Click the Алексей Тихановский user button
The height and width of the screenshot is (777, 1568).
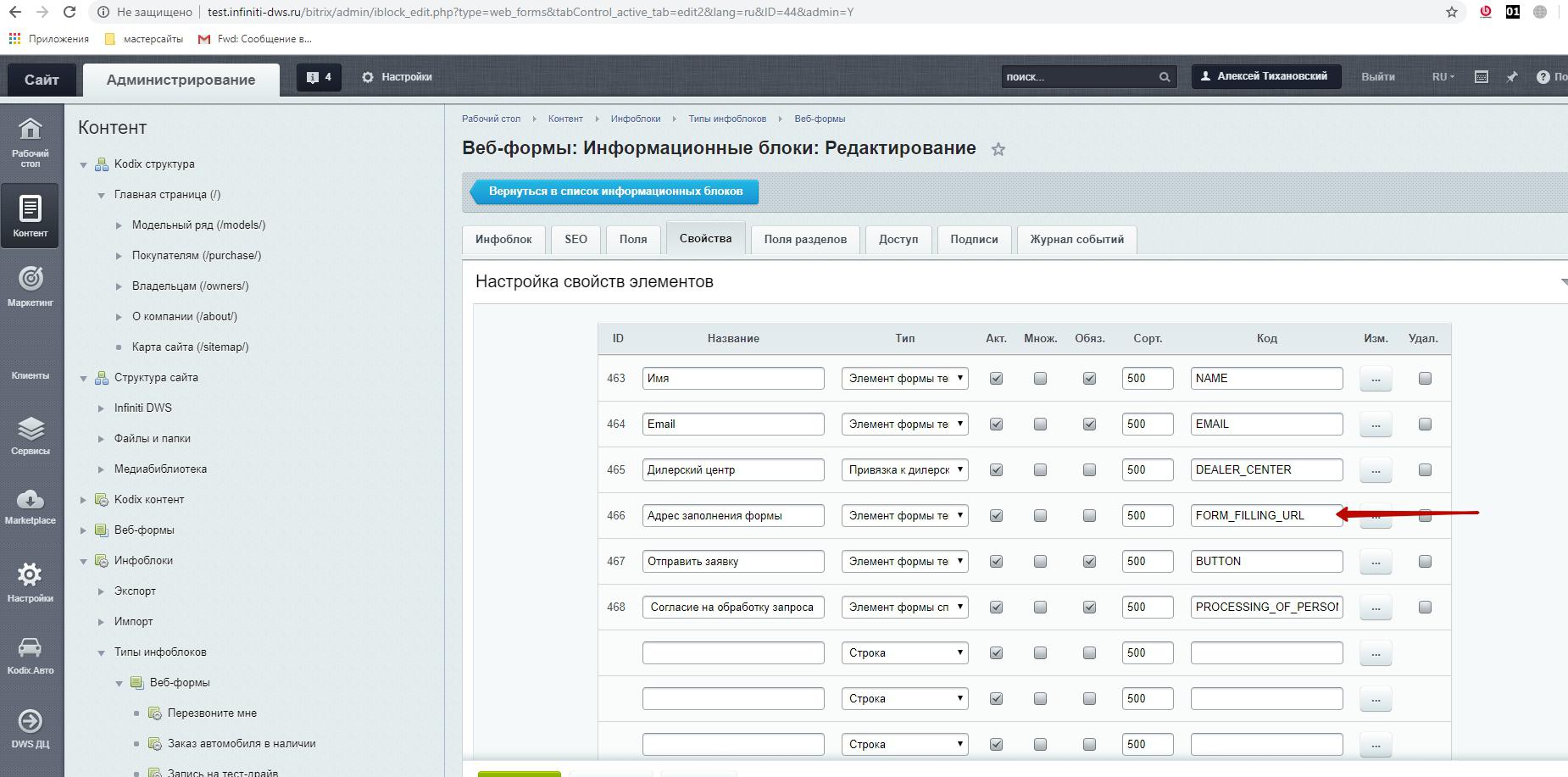coord(1265,76)
